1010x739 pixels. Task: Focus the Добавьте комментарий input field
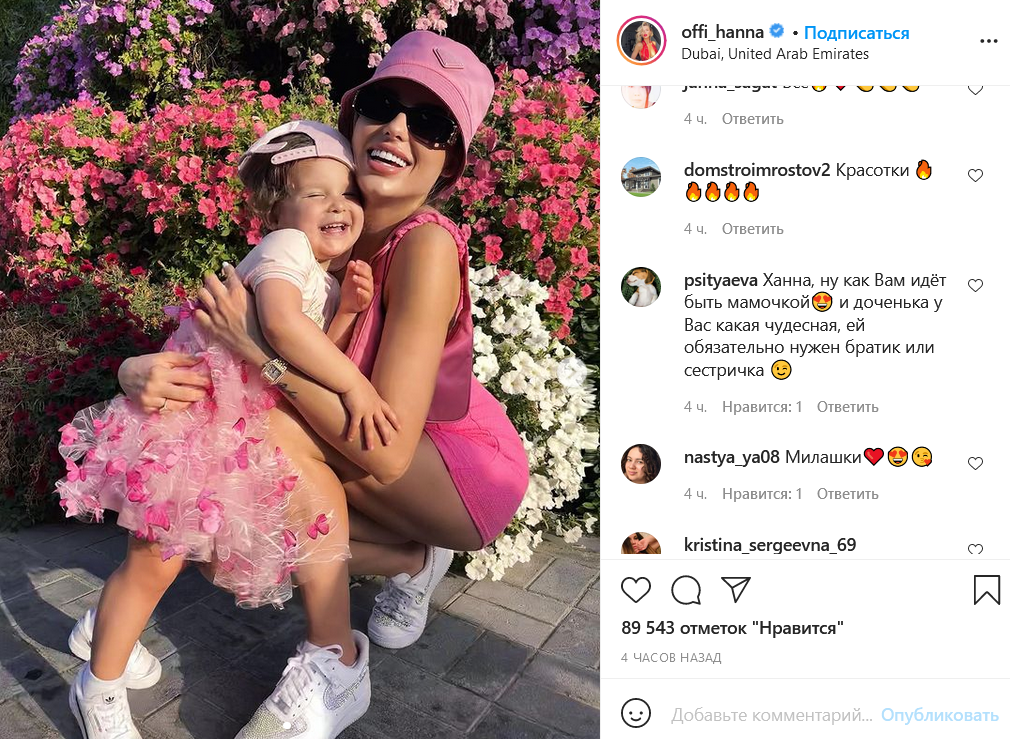tap(771, 715)
